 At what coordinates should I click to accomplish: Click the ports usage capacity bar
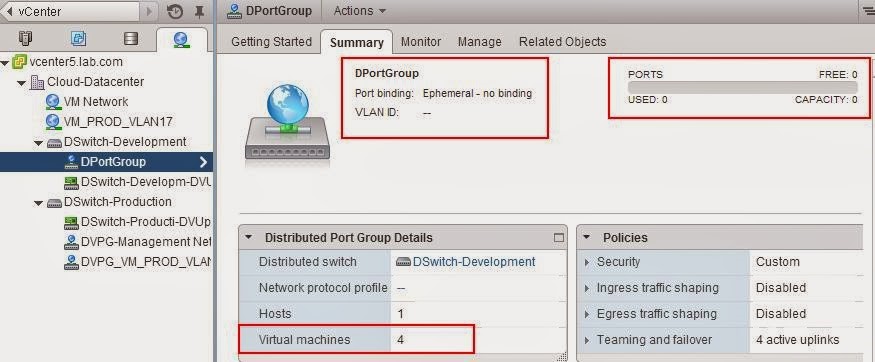pyautogui.click(x=742, y=88)
